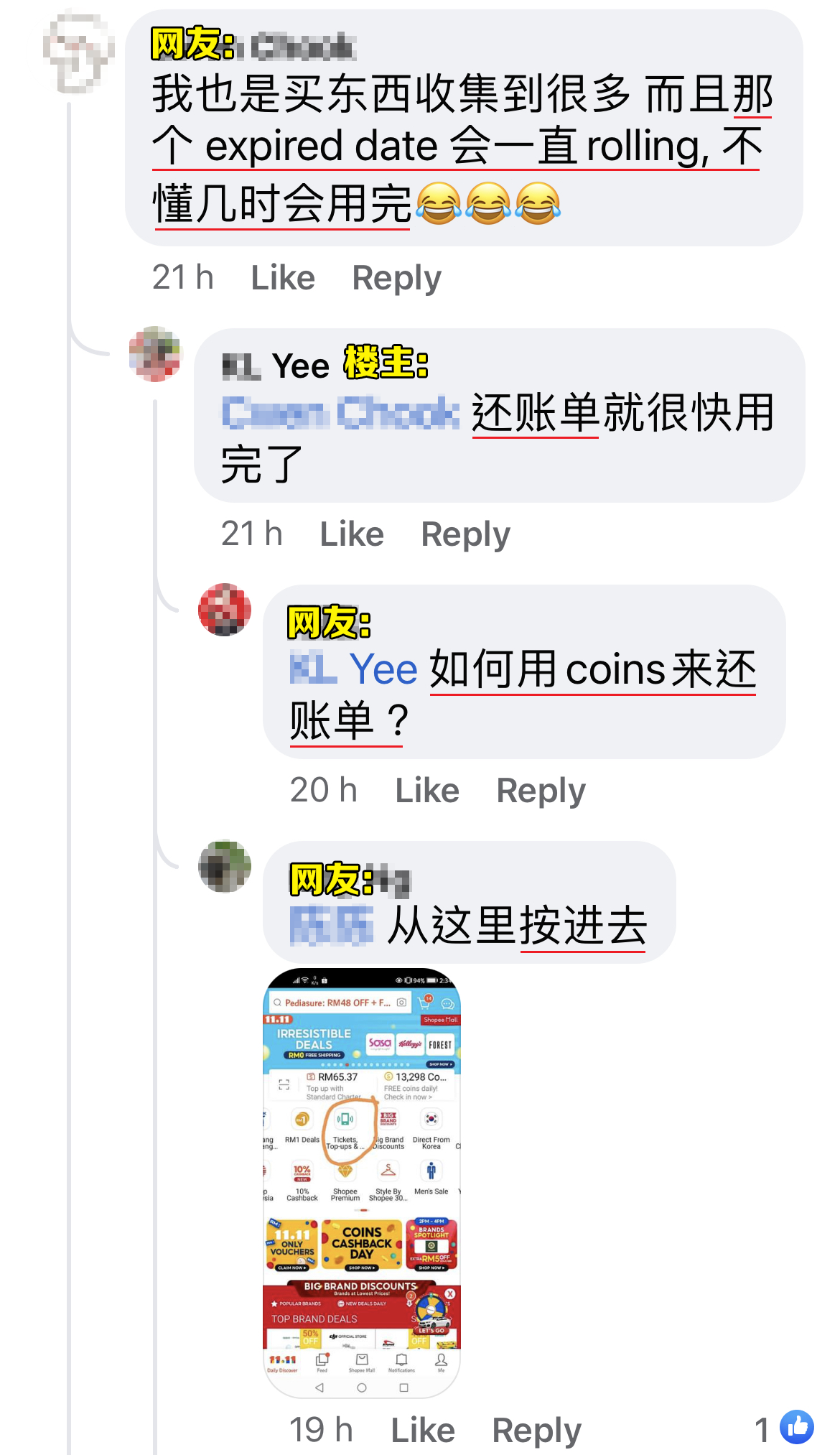This screenshot has width=840, height=1455.
Task: Like the comment asking 如何用coins来还账单
Action: pos(427,791)
